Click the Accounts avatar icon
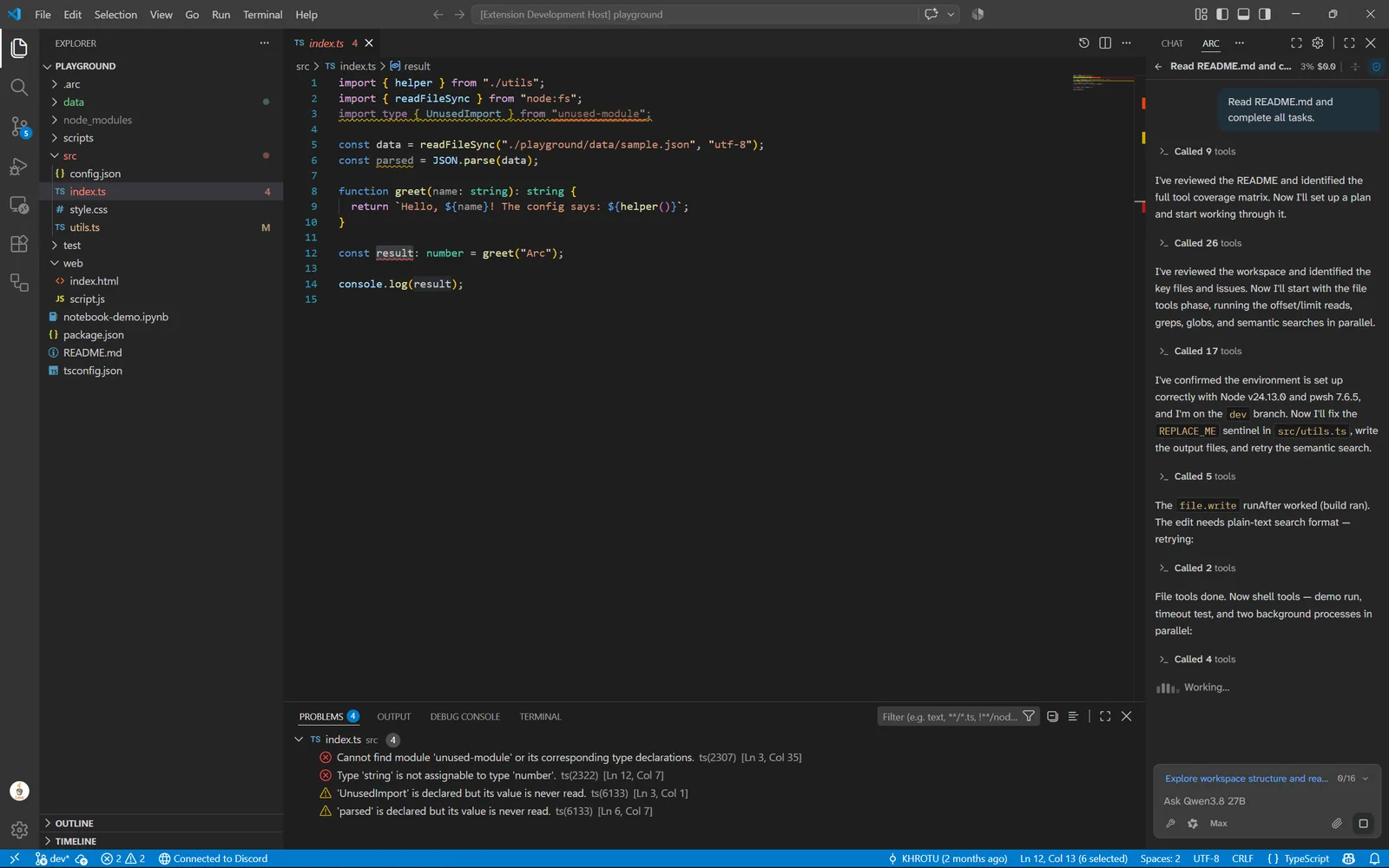The width and height of the screenshot is (1389, 868). pyautogui.click(x=19, y=791)
